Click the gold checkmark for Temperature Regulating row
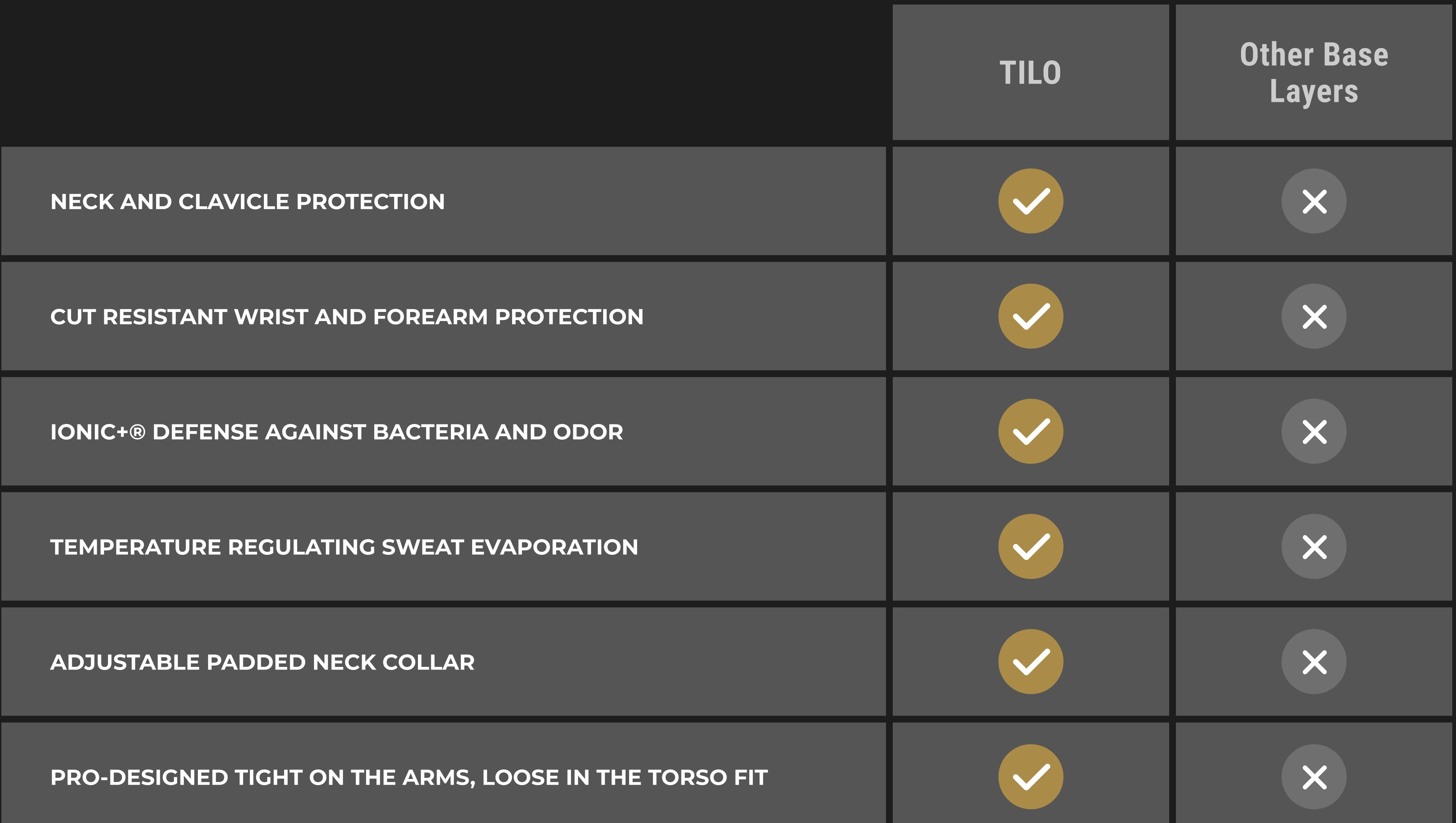1456x823 pixels. click(1030, 547)
